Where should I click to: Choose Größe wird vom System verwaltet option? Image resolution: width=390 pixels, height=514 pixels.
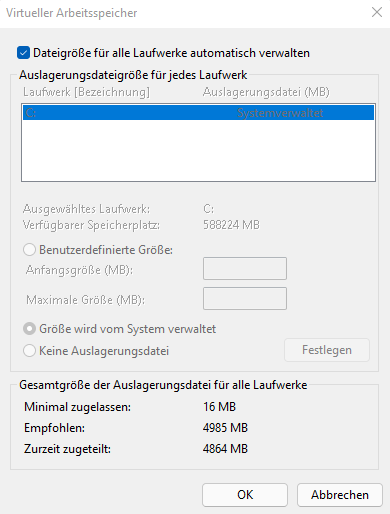(29, 329)
